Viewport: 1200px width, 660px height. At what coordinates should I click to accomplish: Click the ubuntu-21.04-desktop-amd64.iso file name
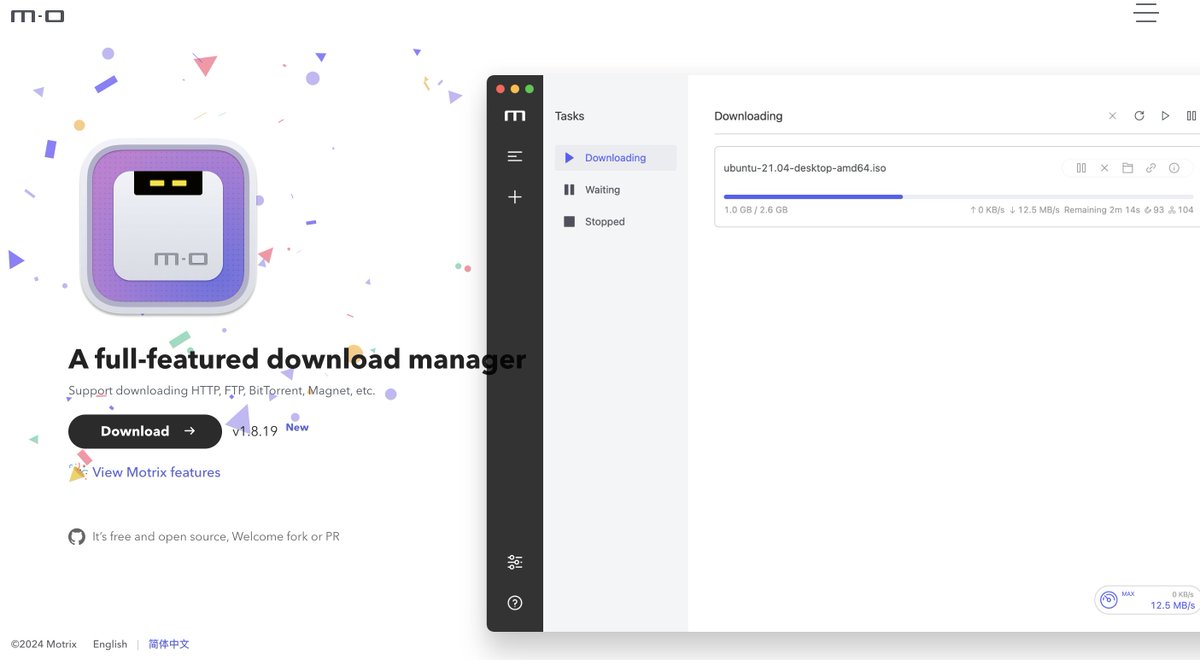click(x=805, y=168)
